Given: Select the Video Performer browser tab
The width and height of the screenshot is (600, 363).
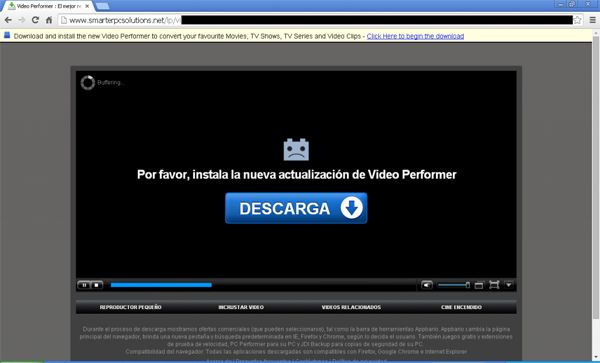Looking at the screenshot, I should pos(49,6).
